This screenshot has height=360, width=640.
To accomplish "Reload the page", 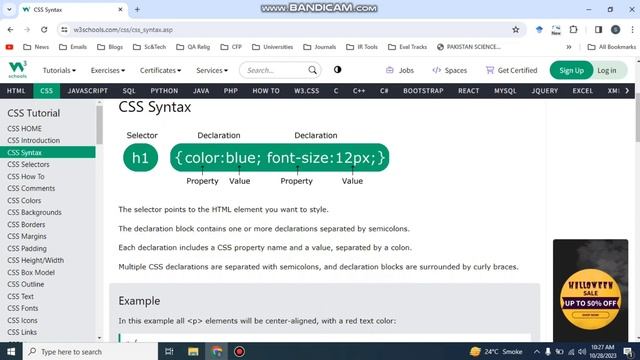I will [44, 29].
